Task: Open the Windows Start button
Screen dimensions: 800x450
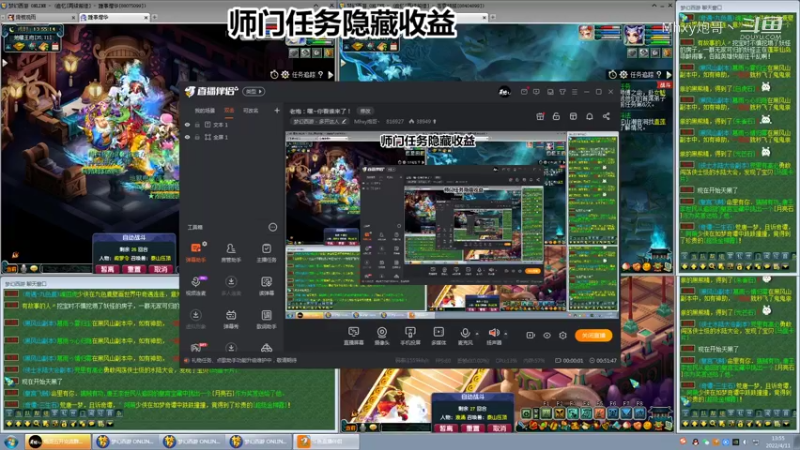Action: coord(11,441)
